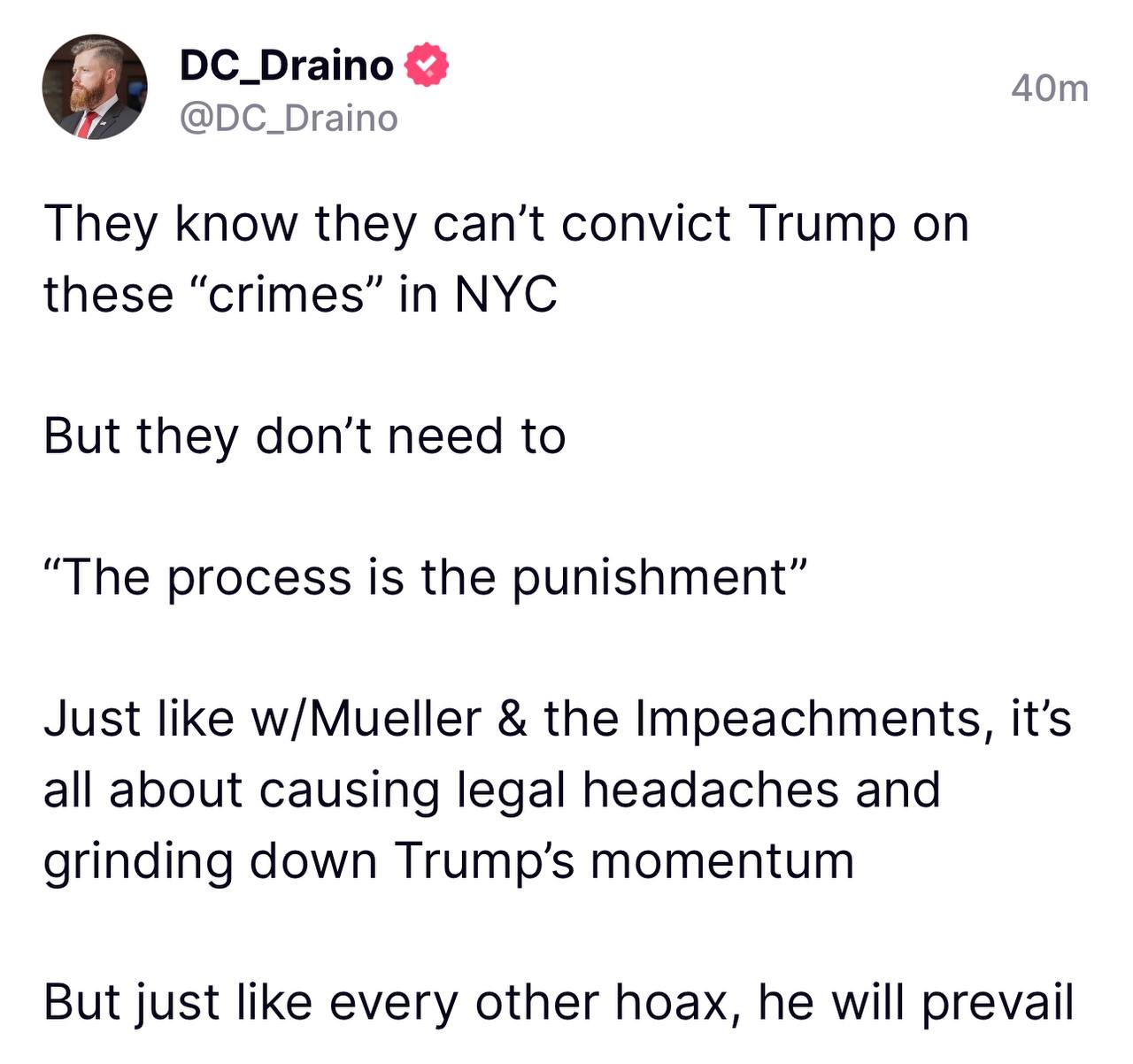This screenshot has width=1133, height=1064.
Task: Click the word "punishment" in the quote
Action: [649, 577]
